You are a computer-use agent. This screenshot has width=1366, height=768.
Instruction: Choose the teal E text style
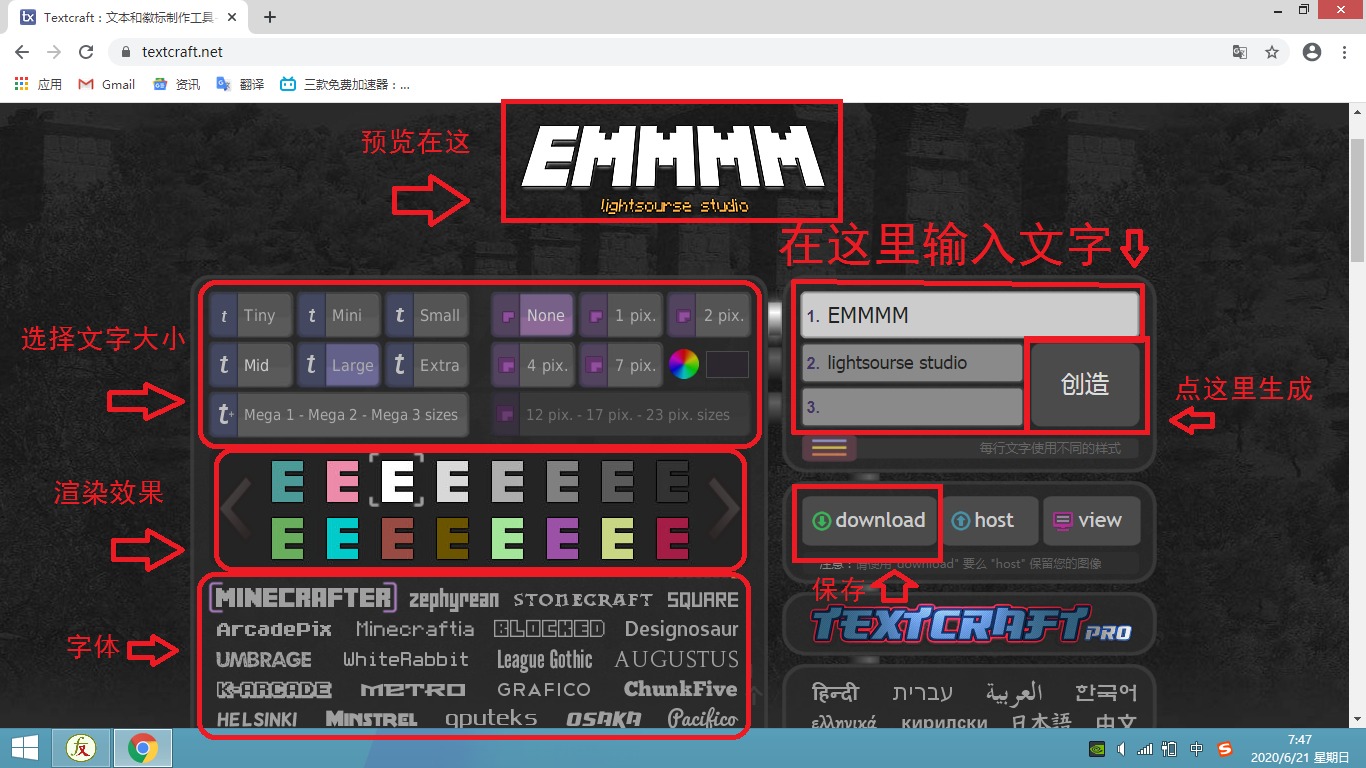[x=288, y=482]
